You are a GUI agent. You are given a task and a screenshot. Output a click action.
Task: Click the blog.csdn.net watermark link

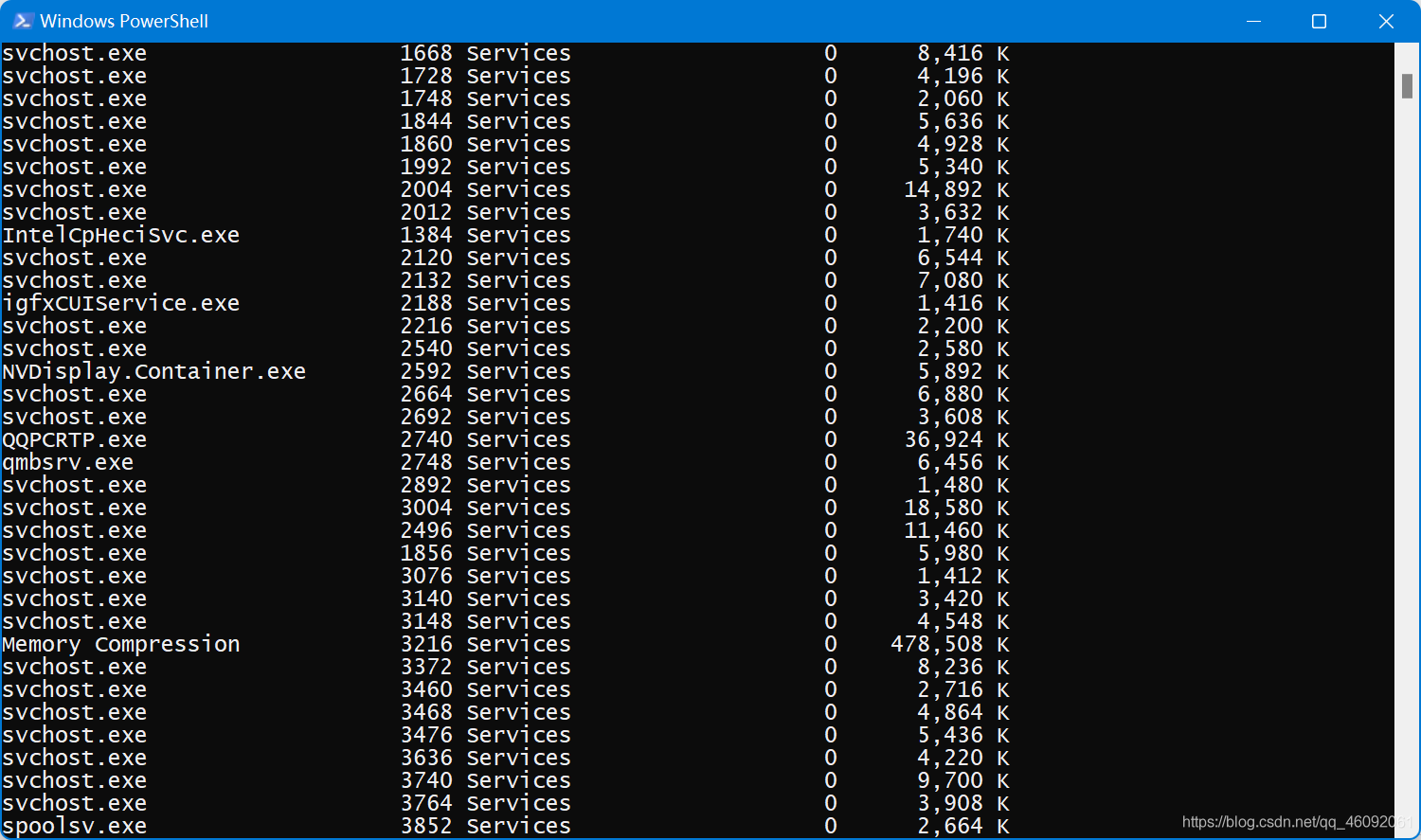(1296, 822)
